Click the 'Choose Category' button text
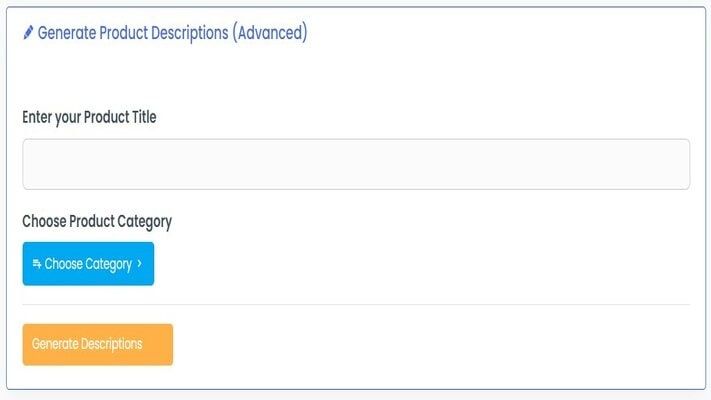 [x=88, y=264]
